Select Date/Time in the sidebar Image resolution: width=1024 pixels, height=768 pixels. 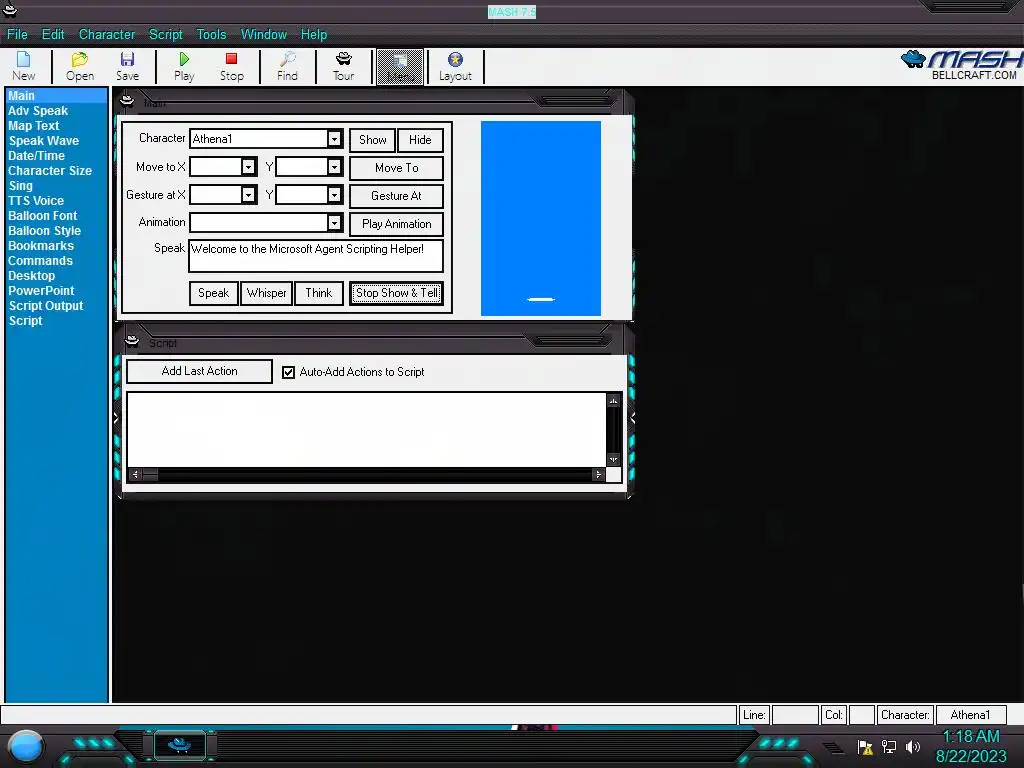(37, 156)
